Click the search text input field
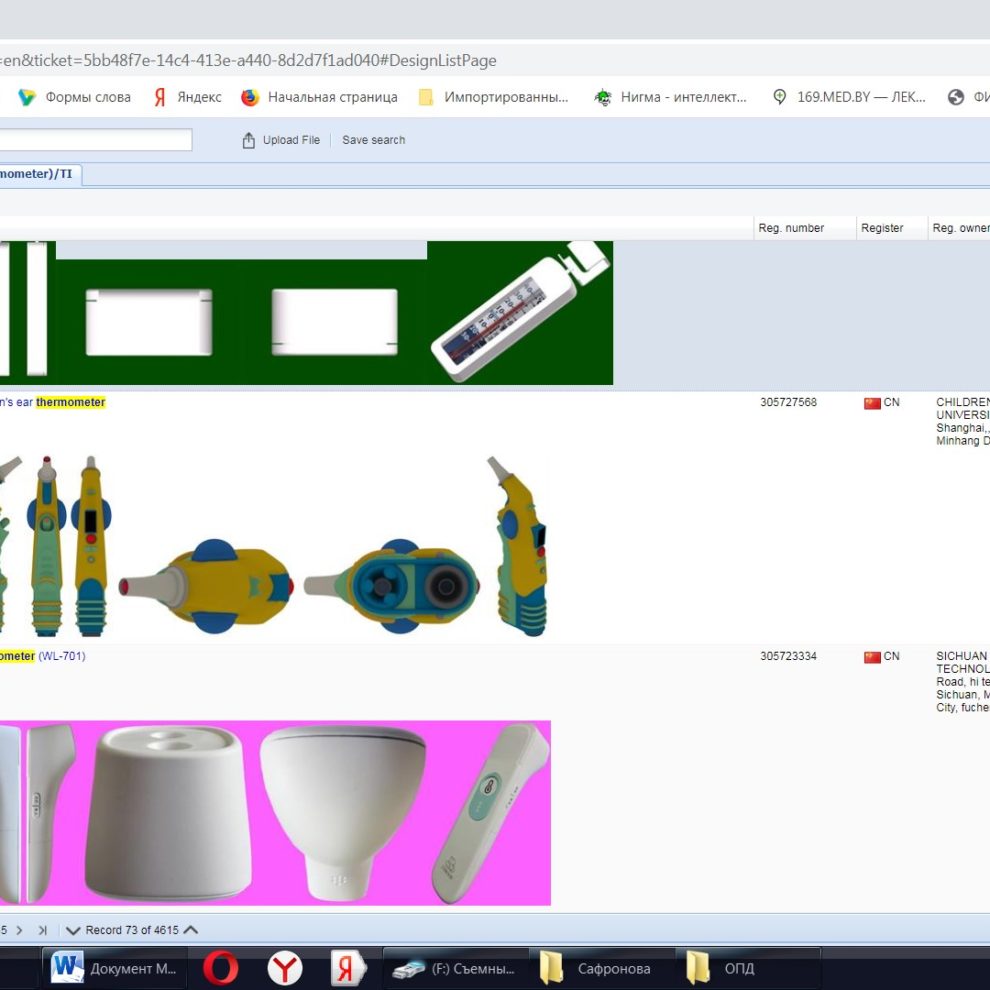This screenshot has width=990, height=990. pos(95,140)
